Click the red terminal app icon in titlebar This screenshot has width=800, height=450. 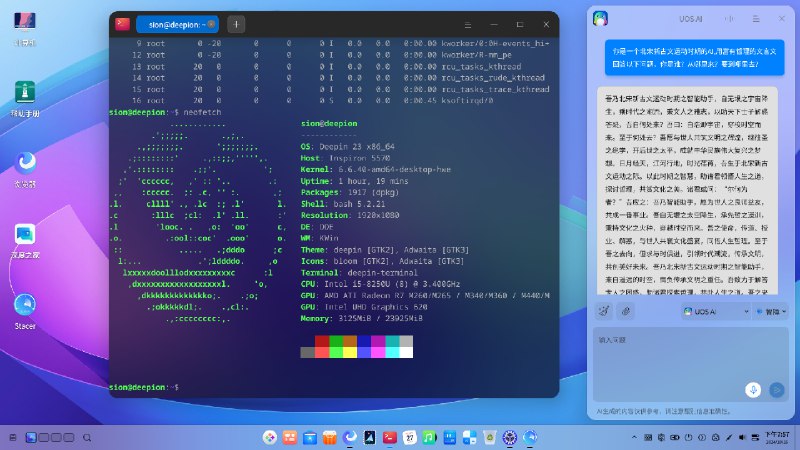[122, 24]
